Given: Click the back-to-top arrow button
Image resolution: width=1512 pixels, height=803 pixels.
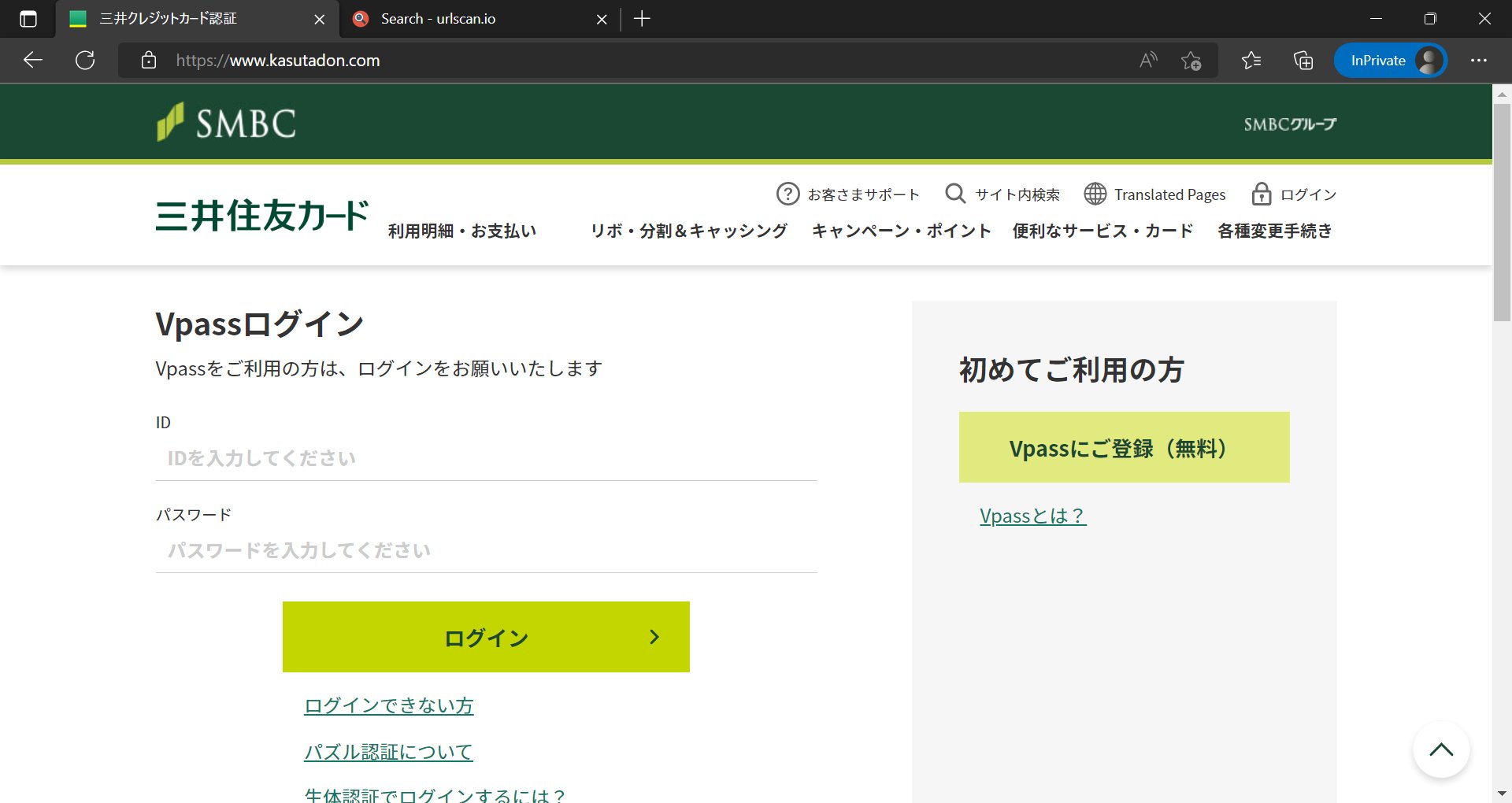Looking at the screenshot, I should (1441, 749).
